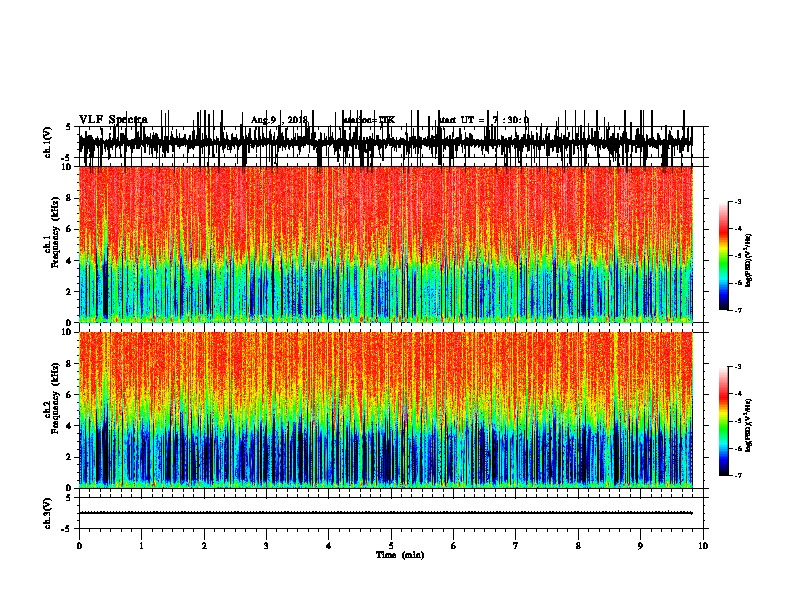Click the time axis tick label '10'

(x=703, y=545)
